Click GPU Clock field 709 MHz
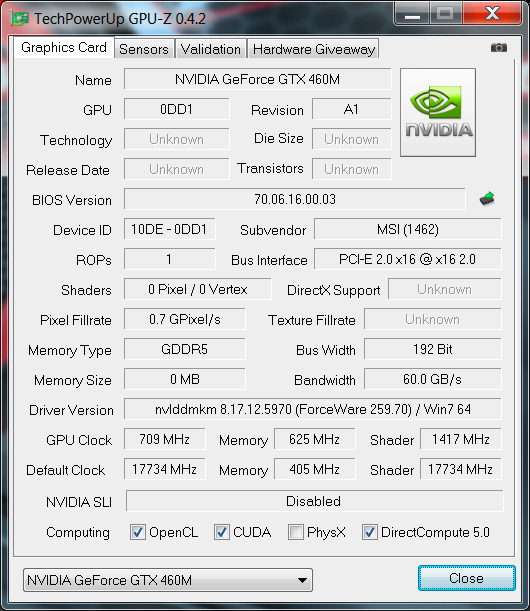The image size is (530, 611). pyautogui.click(x=164, y=439)
